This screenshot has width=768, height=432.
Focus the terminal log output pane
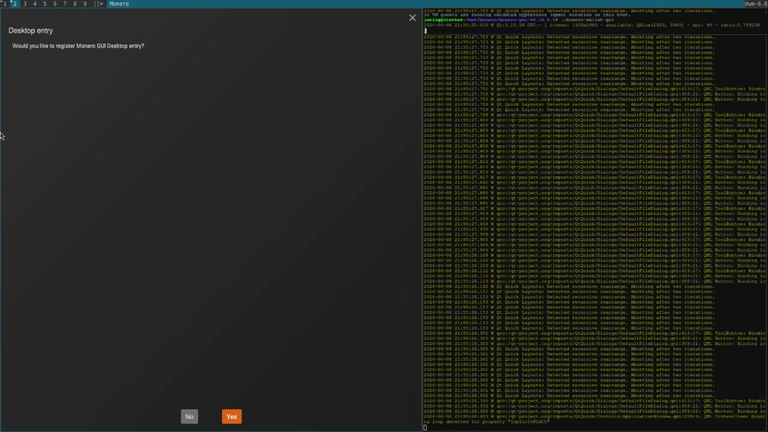595,219
